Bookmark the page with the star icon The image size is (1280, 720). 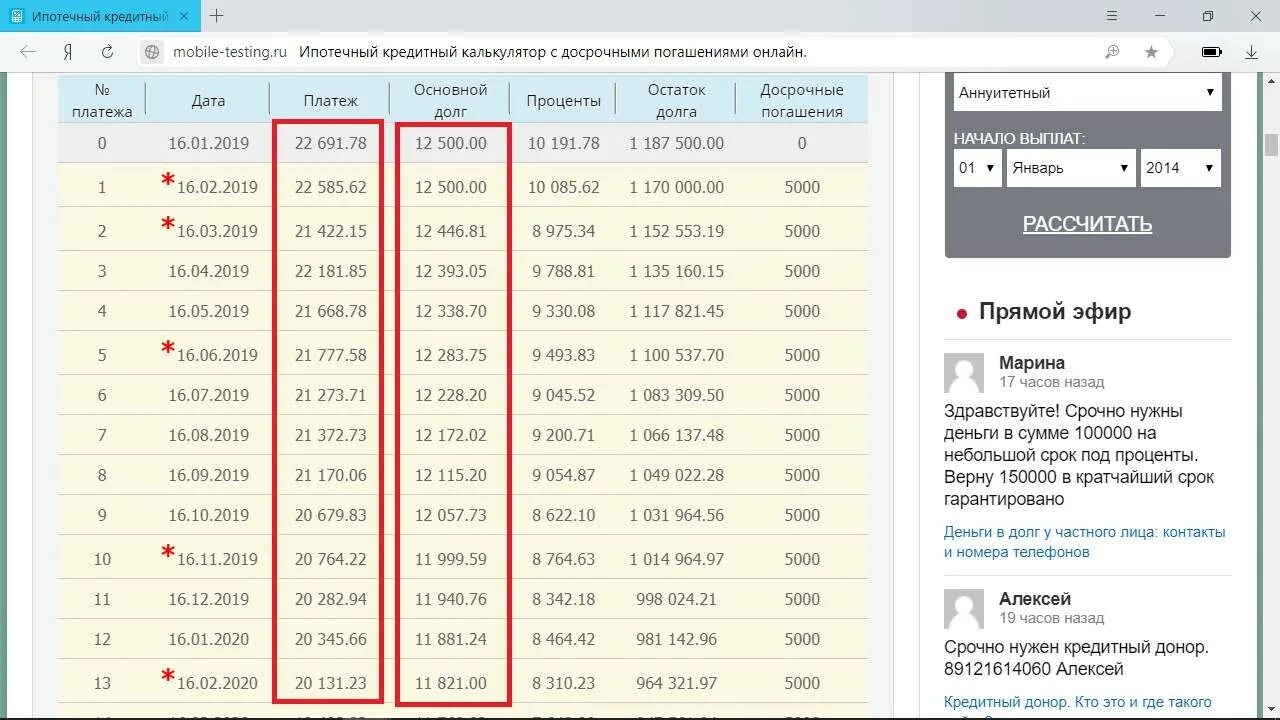[1151, 52]
